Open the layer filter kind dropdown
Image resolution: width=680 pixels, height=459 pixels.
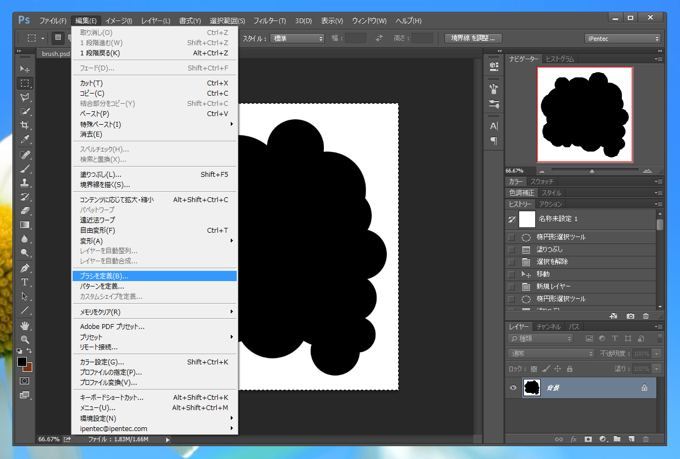[x=540, y=338]
